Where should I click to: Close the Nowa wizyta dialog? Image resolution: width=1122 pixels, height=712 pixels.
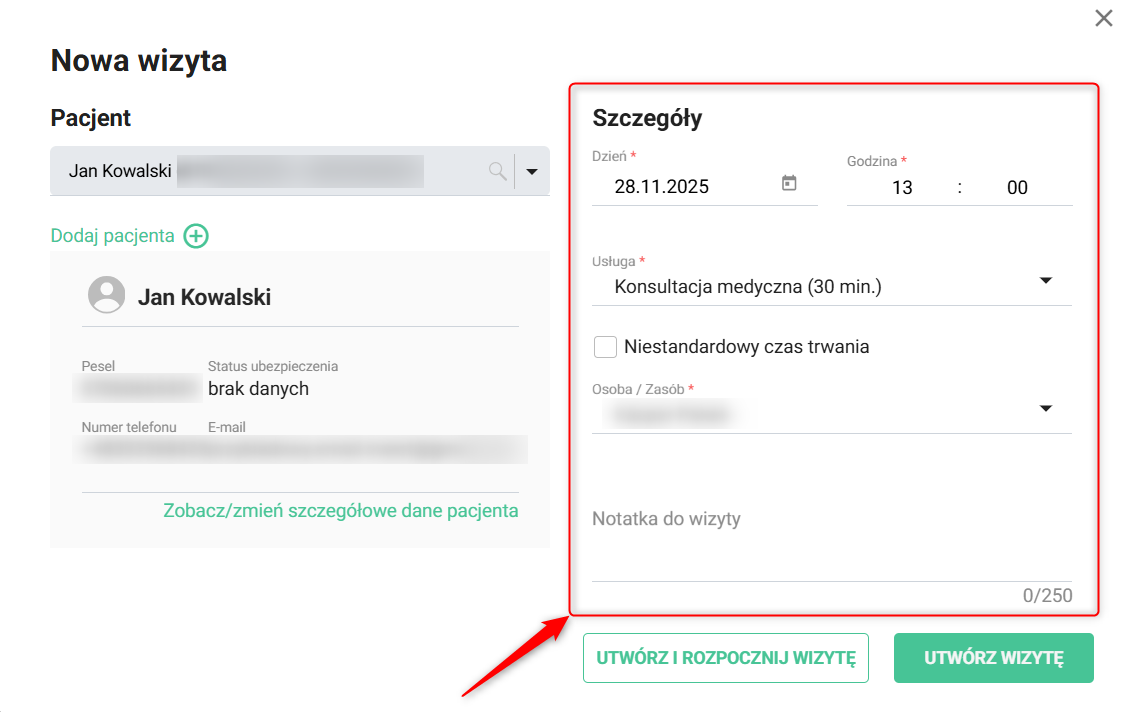tap(1103, 18)
